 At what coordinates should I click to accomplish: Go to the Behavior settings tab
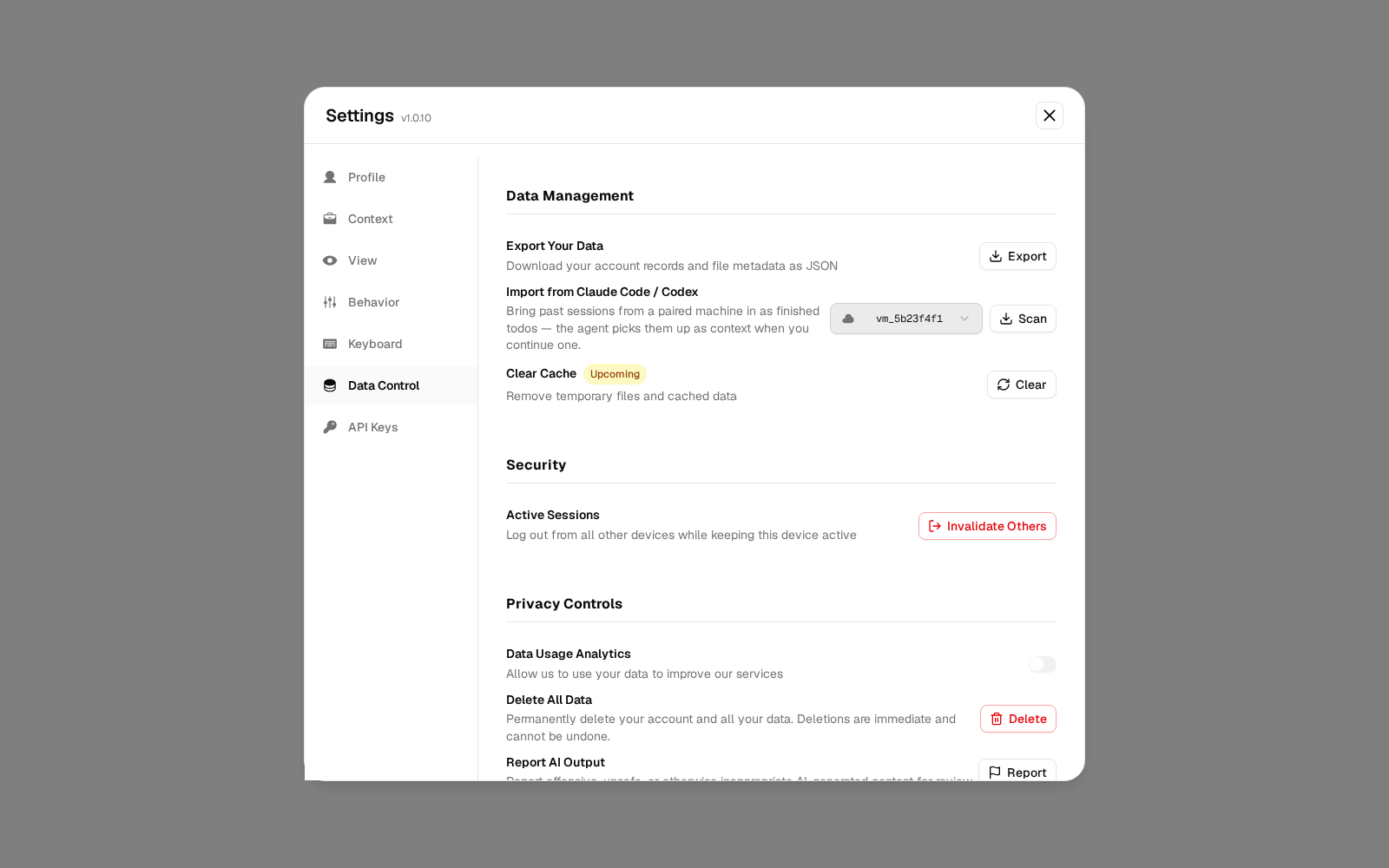coord(391,302)
